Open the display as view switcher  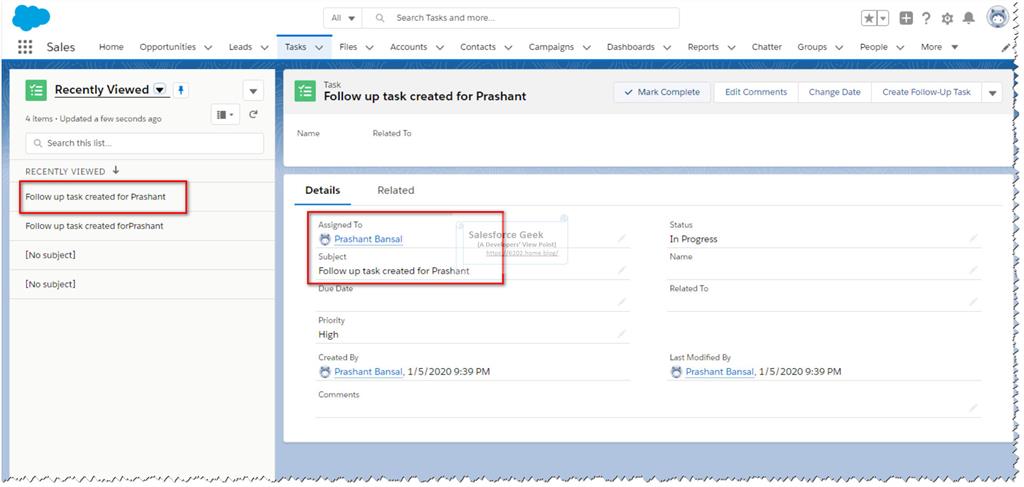point(225,114)
